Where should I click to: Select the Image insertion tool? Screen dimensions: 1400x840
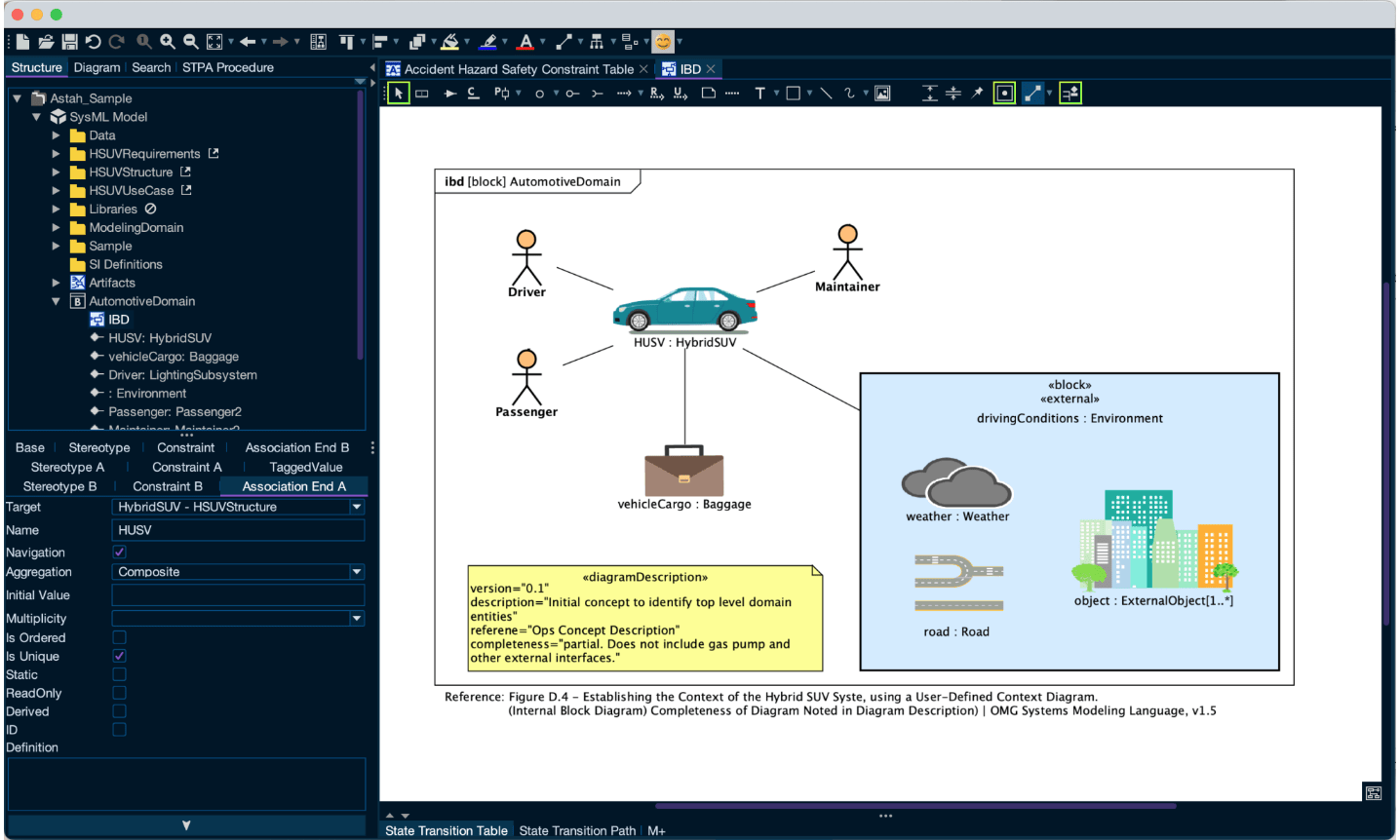[880, 92]
